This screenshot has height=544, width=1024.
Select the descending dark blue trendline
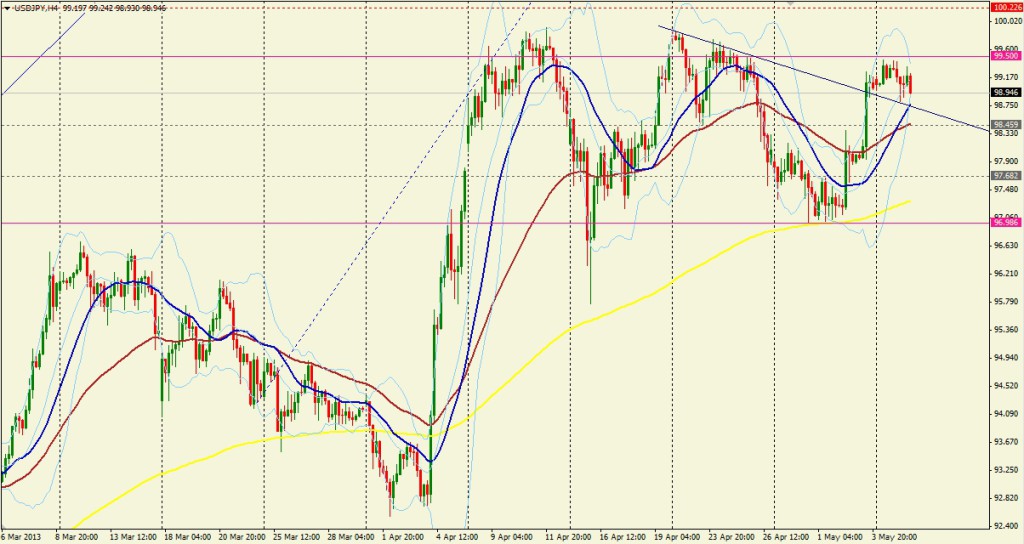click(x=800, y=75)
